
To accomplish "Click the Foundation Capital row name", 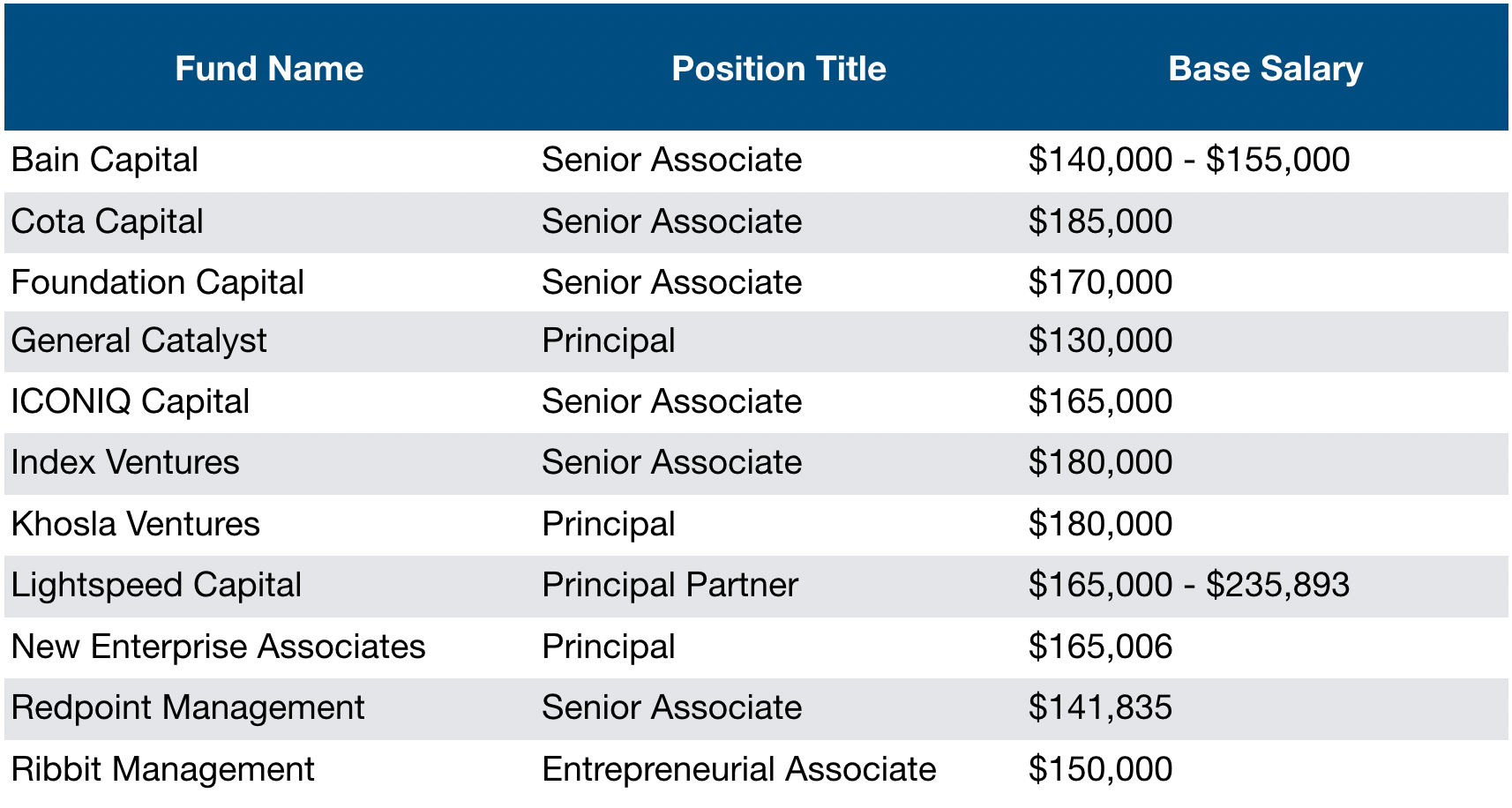I will [158, 282].
